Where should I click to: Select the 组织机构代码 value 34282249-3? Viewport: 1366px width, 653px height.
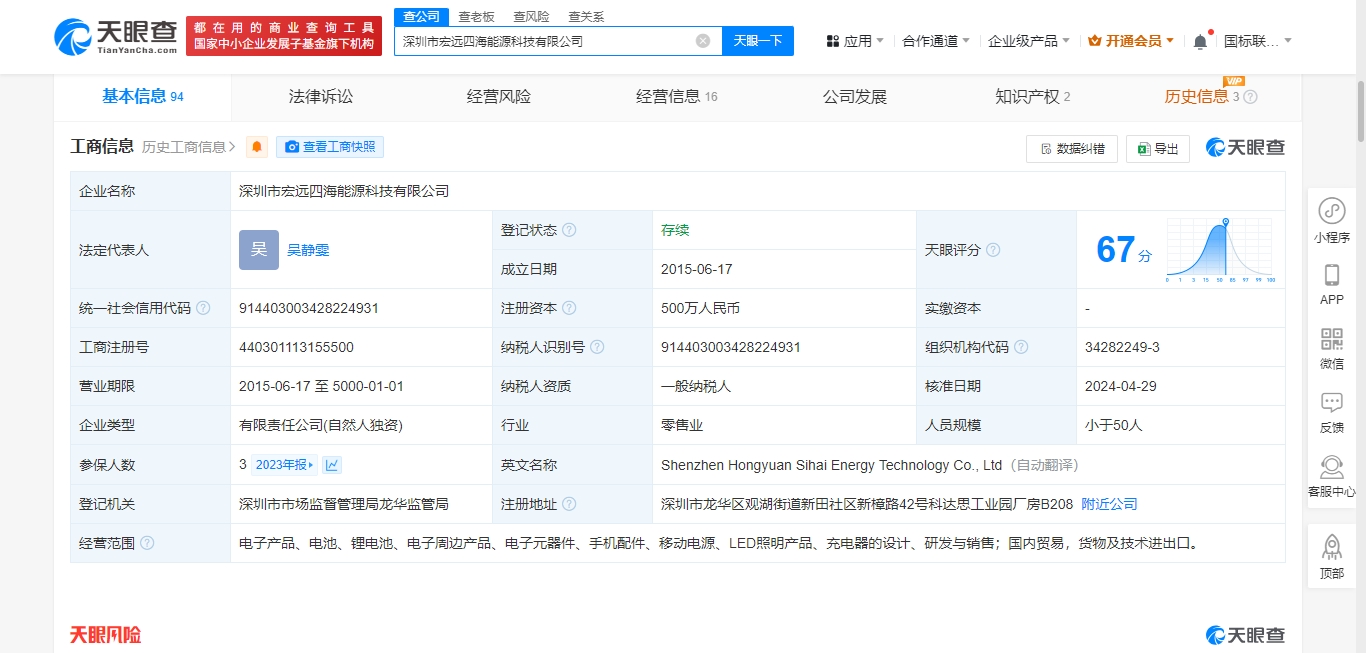click(1122, 347)
